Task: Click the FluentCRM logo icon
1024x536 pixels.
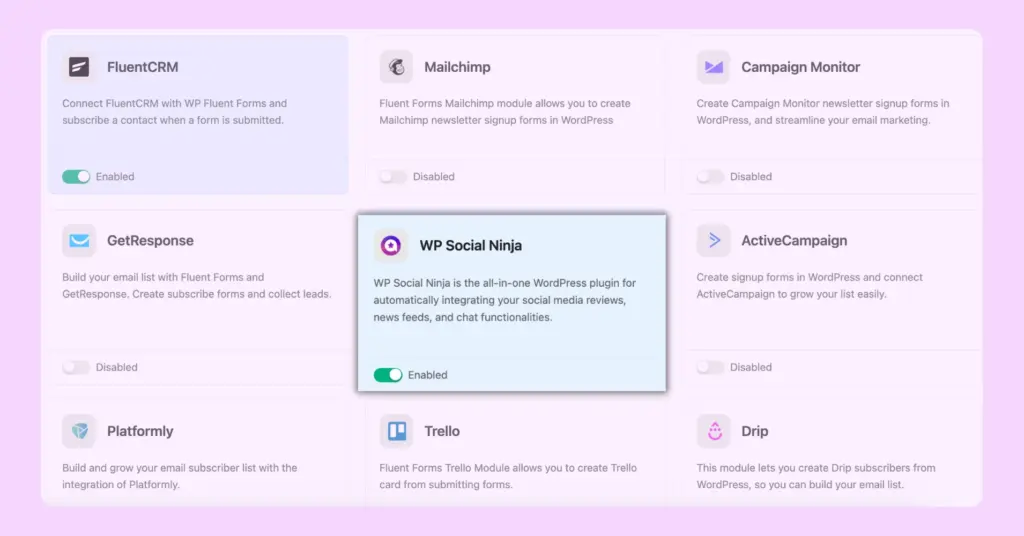Action: coord(79,67)
